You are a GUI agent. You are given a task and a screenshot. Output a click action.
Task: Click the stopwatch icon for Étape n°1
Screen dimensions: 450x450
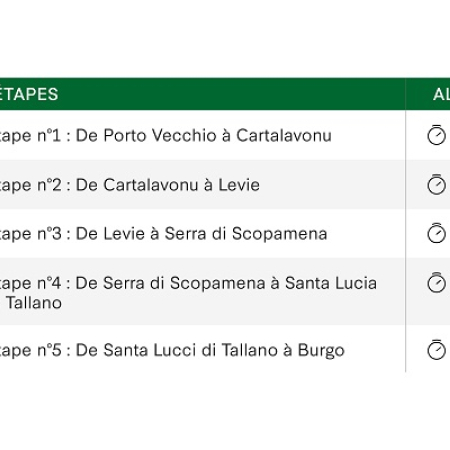436,135
